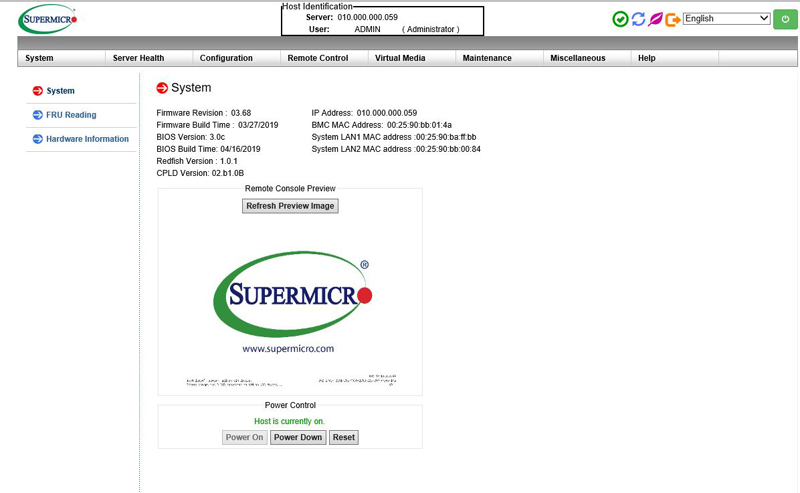Viewport: 800px width, 493px height.
Task: Open Hardware Information page
Action: point(87,139)
